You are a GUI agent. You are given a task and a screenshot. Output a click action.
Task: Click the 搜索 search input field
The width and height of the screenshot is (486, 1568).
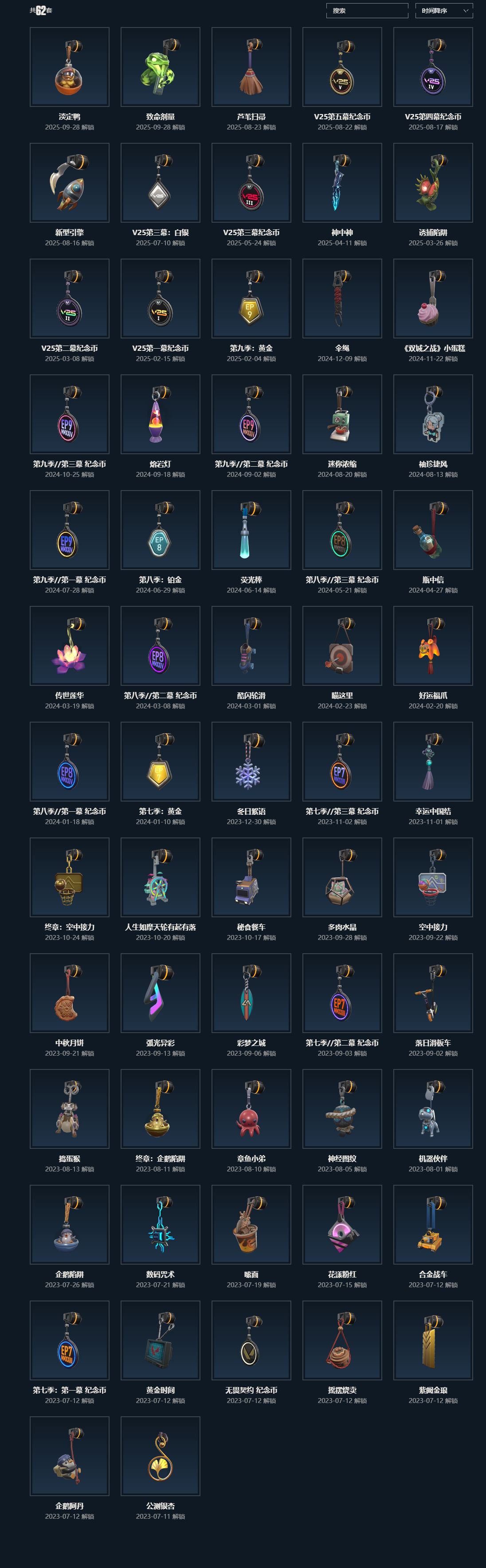367,10
